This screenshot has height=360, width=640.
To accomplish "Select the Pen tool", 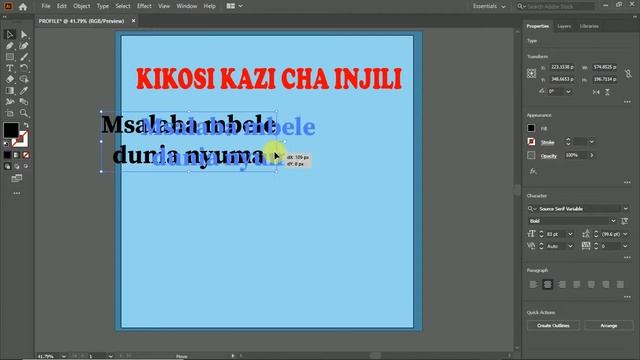I will [10, 46].
